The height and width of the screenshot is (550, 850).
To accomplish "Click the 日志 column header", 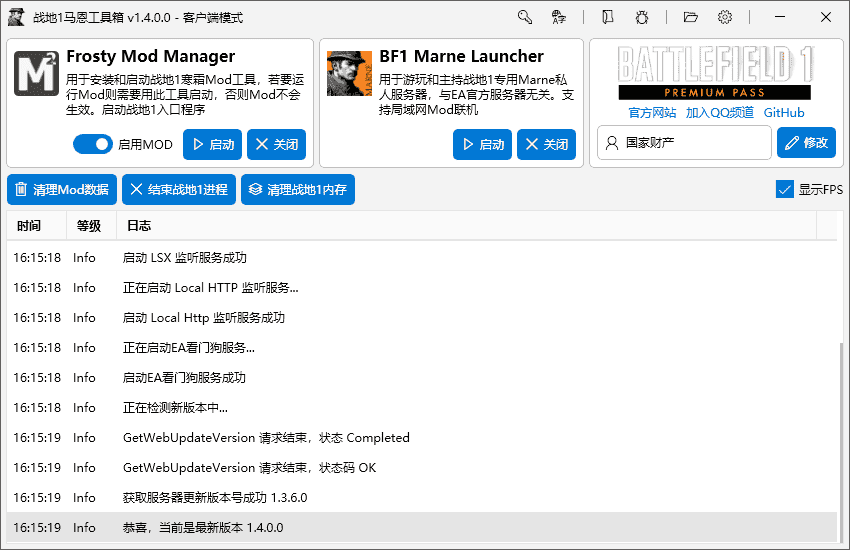I will coord(466,225).
